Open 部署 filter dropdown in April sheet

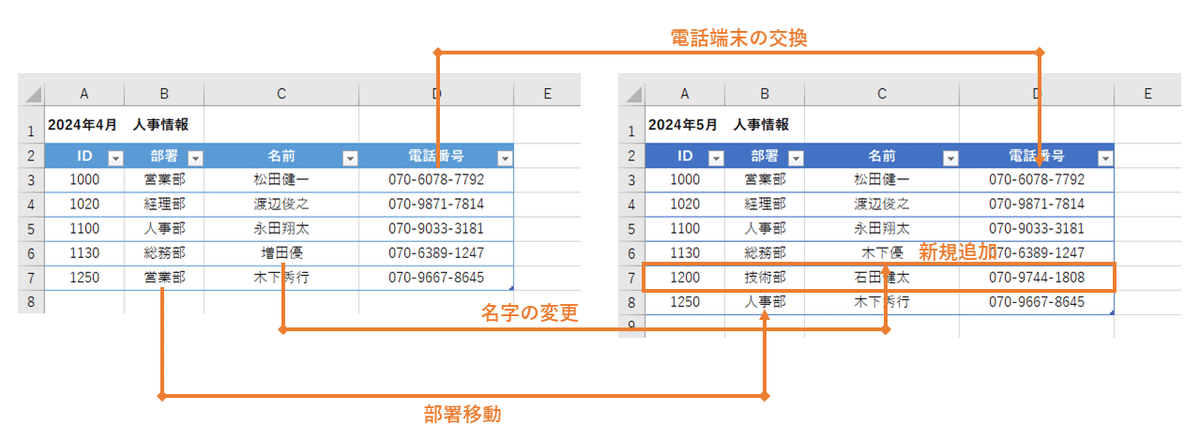194,157
